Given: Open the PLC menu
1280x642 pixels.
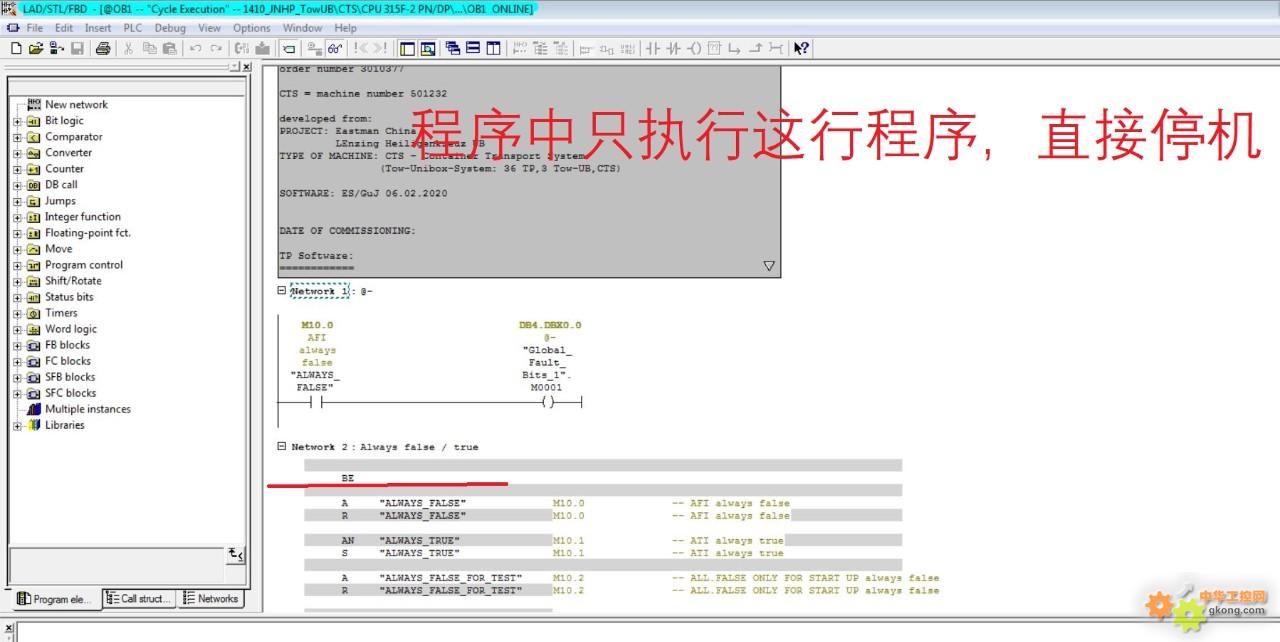Looking at the screenshot, I should 133,28.
